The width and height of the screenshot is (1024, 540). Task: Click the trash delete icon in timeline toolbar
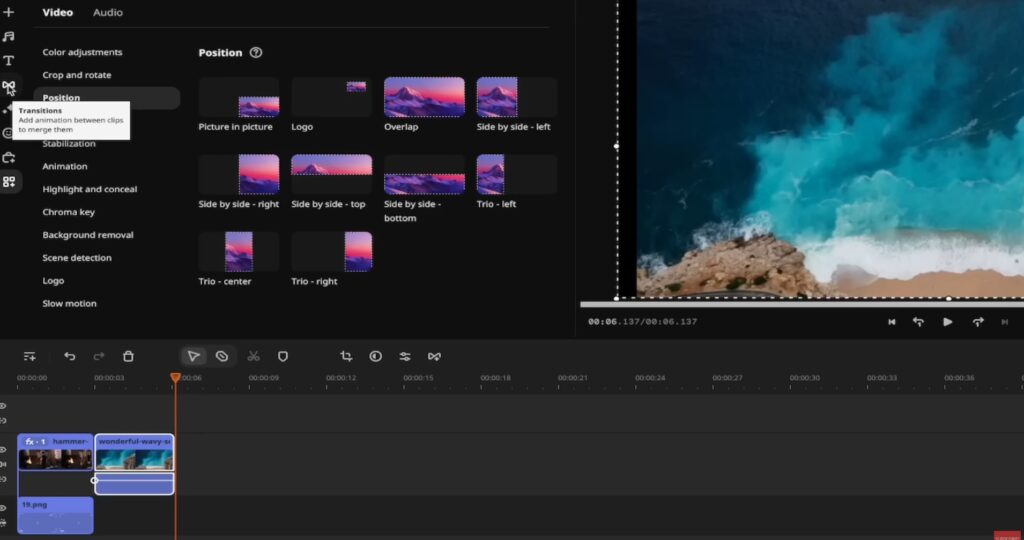click(x=128, y=356)
